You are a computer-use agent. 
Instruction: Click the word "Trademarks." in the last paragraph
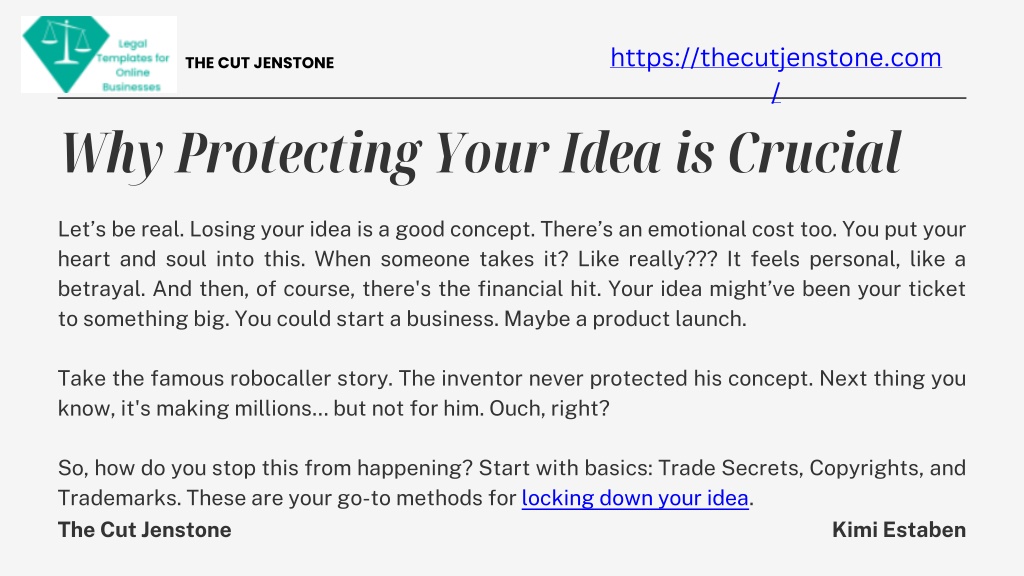(x=120, y=498)
